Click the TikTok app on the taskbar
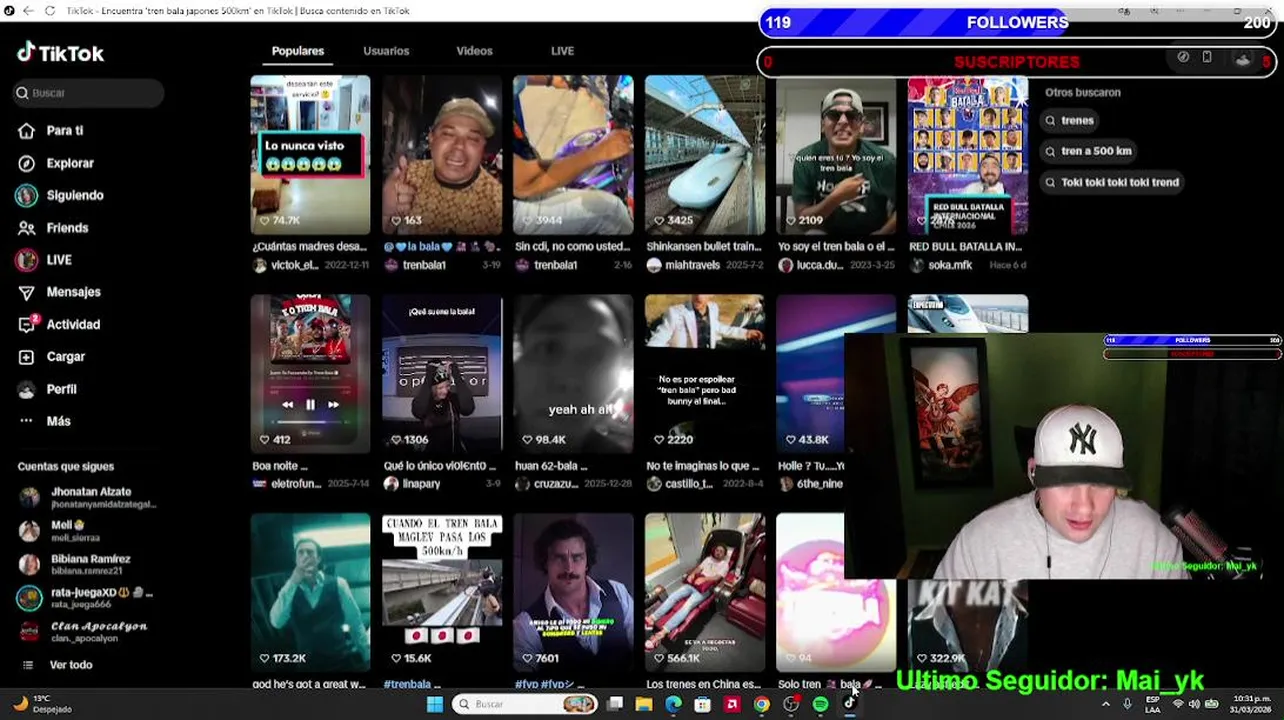This screenshot has width=1284, height=720. [x=849, y=704]
